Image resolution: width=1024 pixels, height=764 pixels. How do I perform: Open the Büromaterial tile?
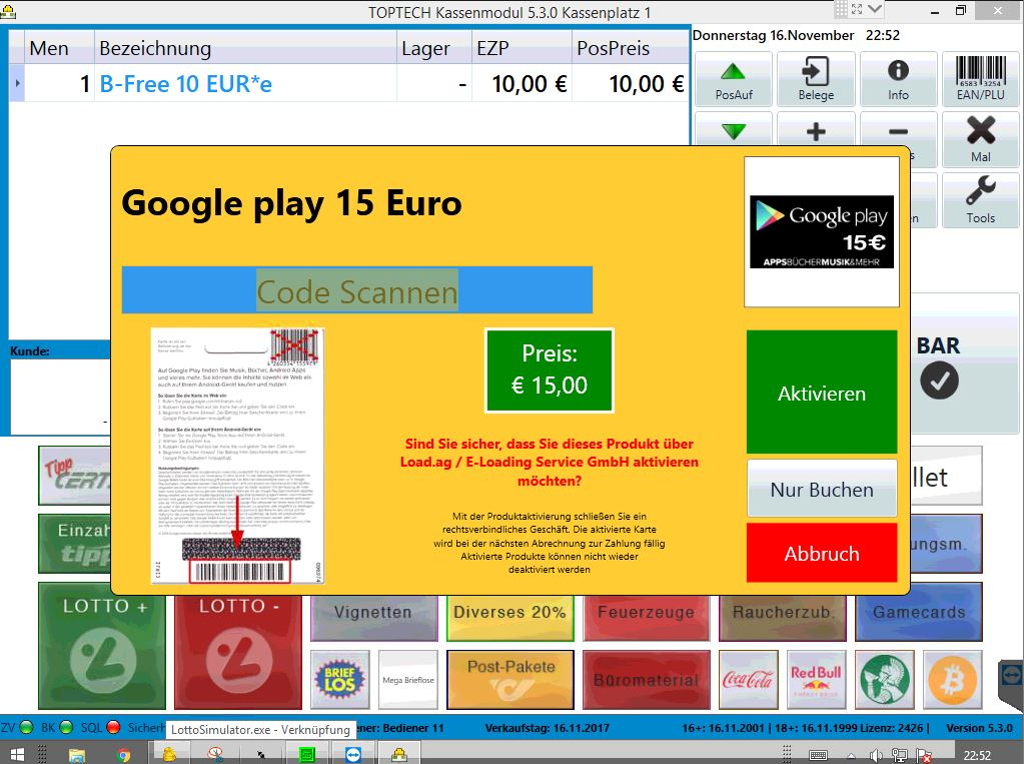(646, 680)
